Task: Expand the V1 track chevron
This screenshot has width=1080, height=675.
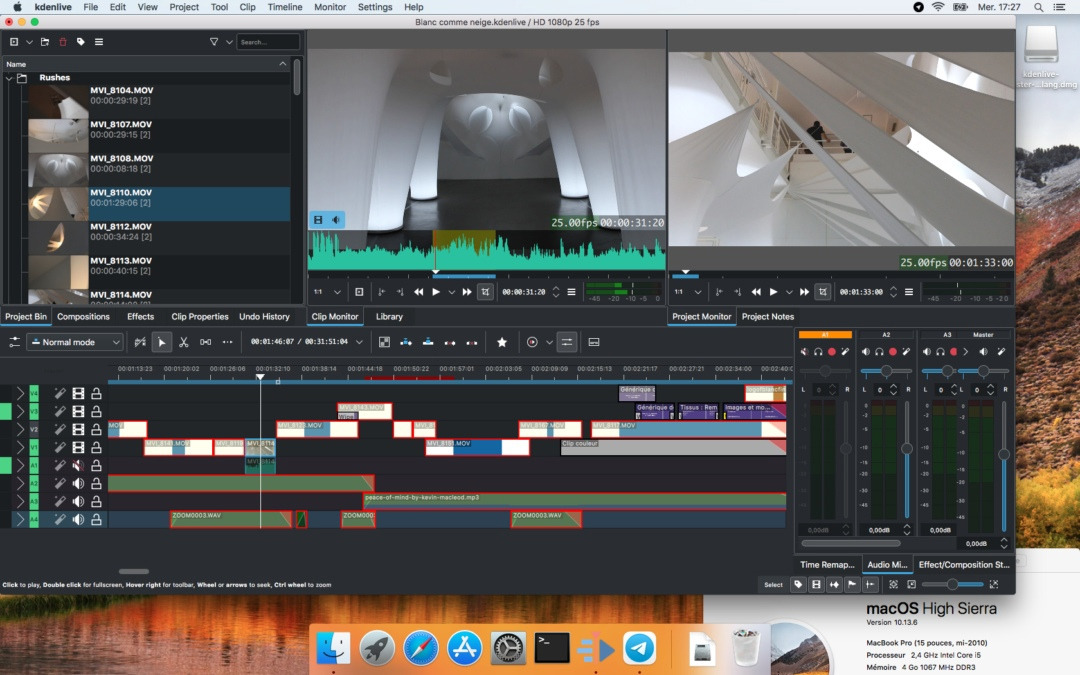Action: pos(19,447)
